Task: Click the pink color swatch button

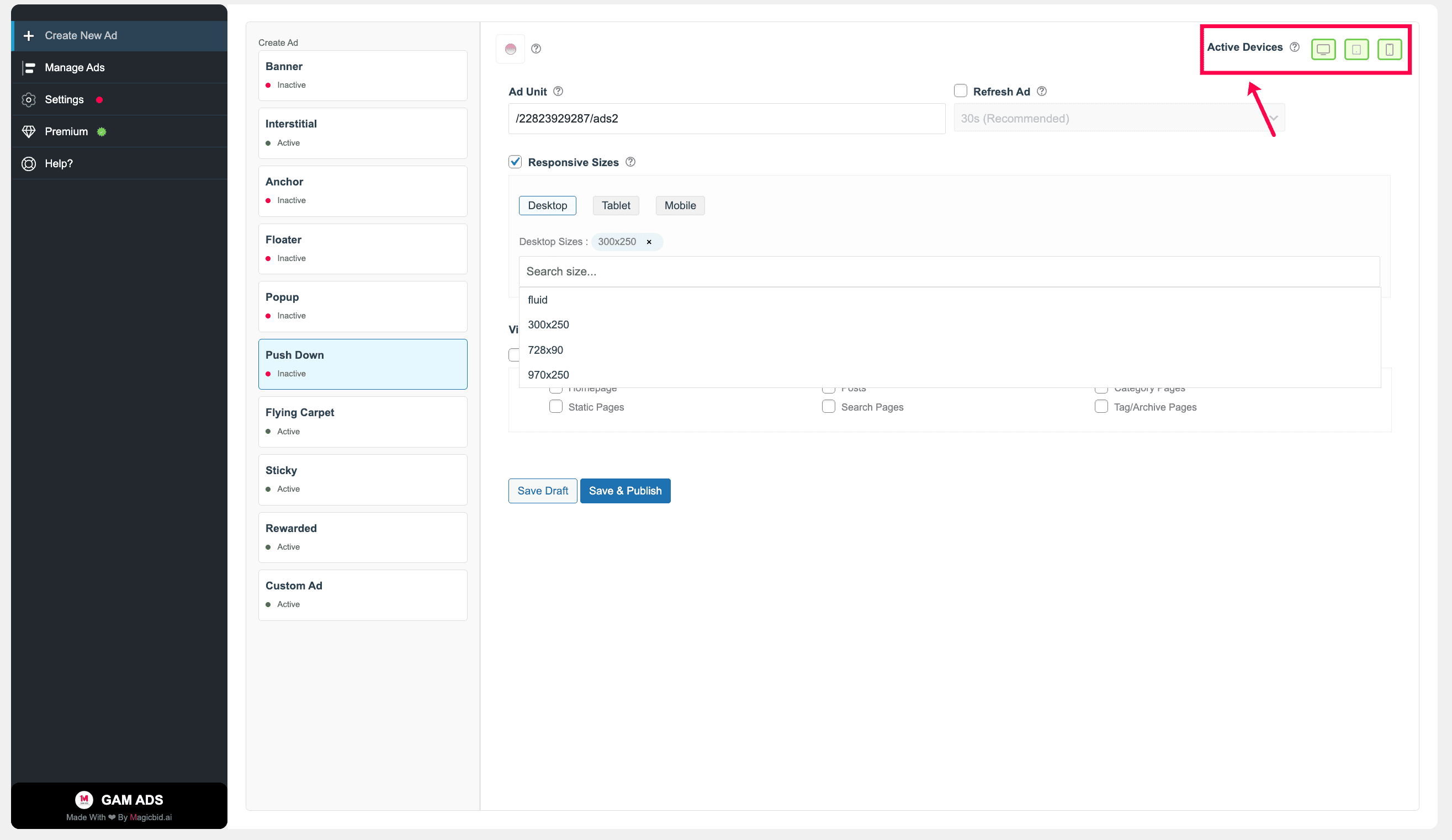Action: (x=511, y=49)
